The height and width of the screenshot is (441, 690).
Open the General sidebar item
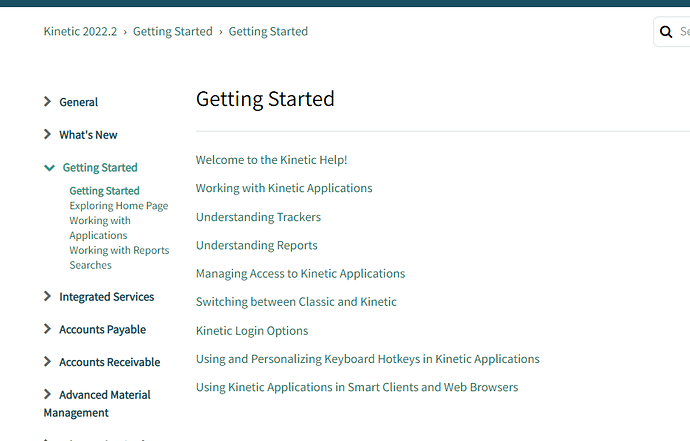(78, 102)
